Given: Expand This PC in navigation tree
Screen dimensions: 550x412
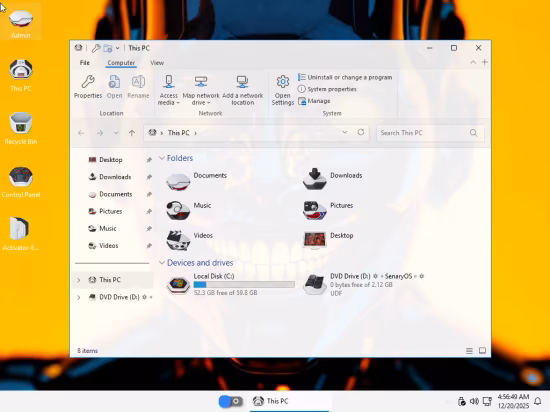Looking at the screenshot, I should point(79,280).
